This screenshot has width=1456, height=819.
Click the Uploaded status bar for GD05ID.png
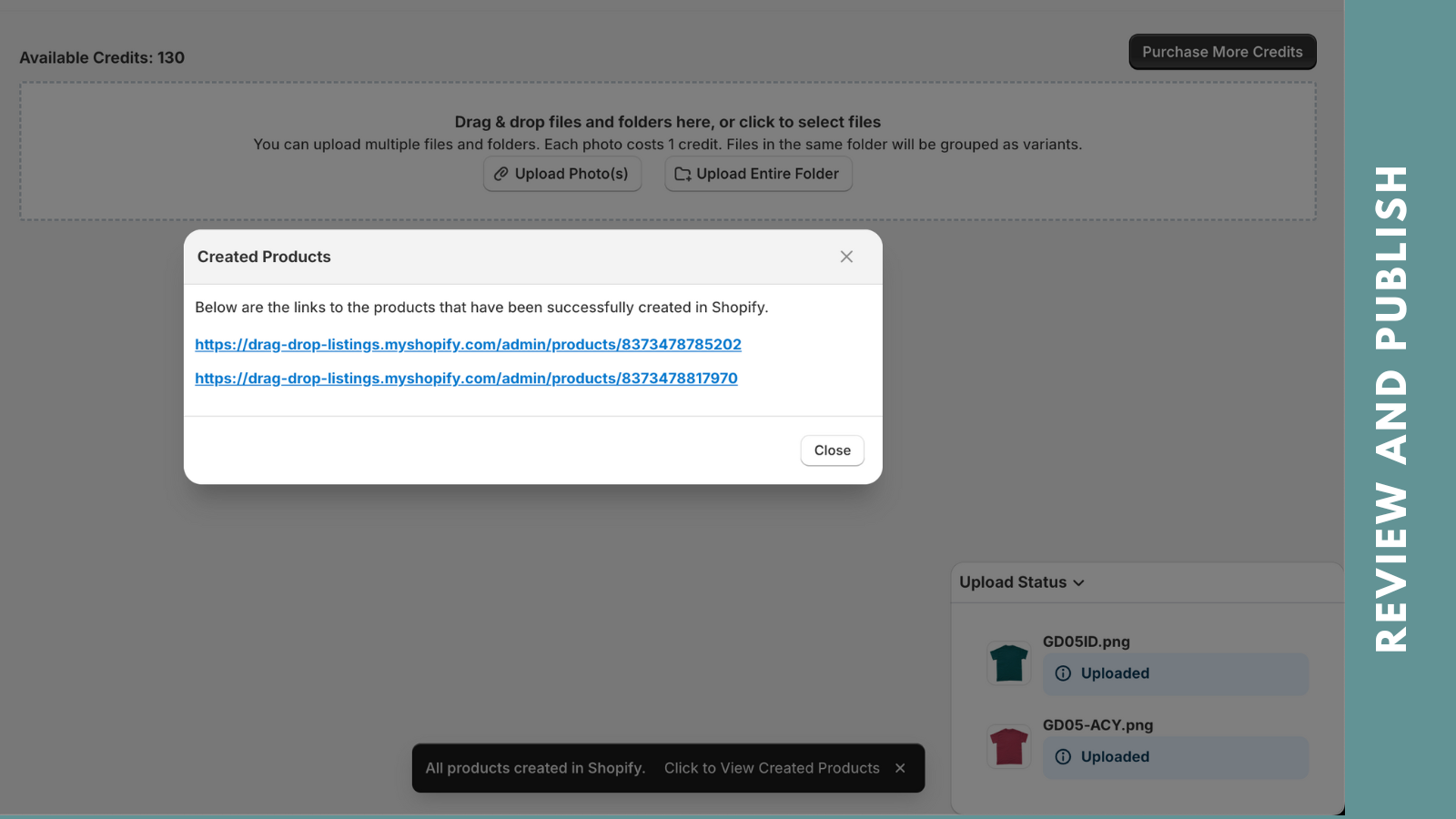coord(1175,673)
